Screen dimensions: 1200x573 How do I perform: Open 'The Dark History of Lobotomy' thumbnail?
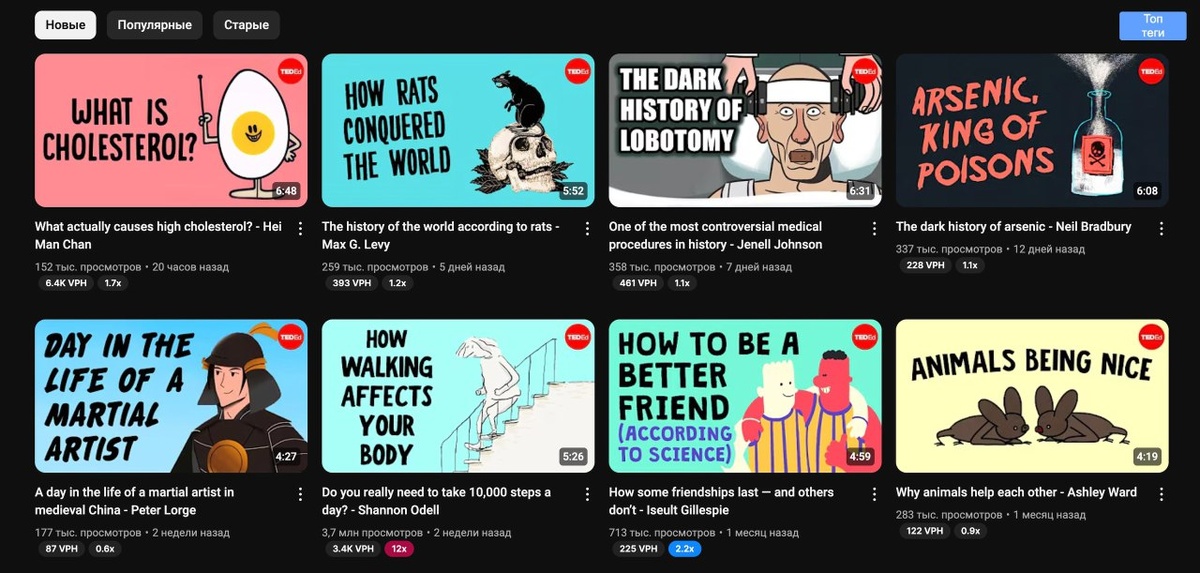[745, 130]
